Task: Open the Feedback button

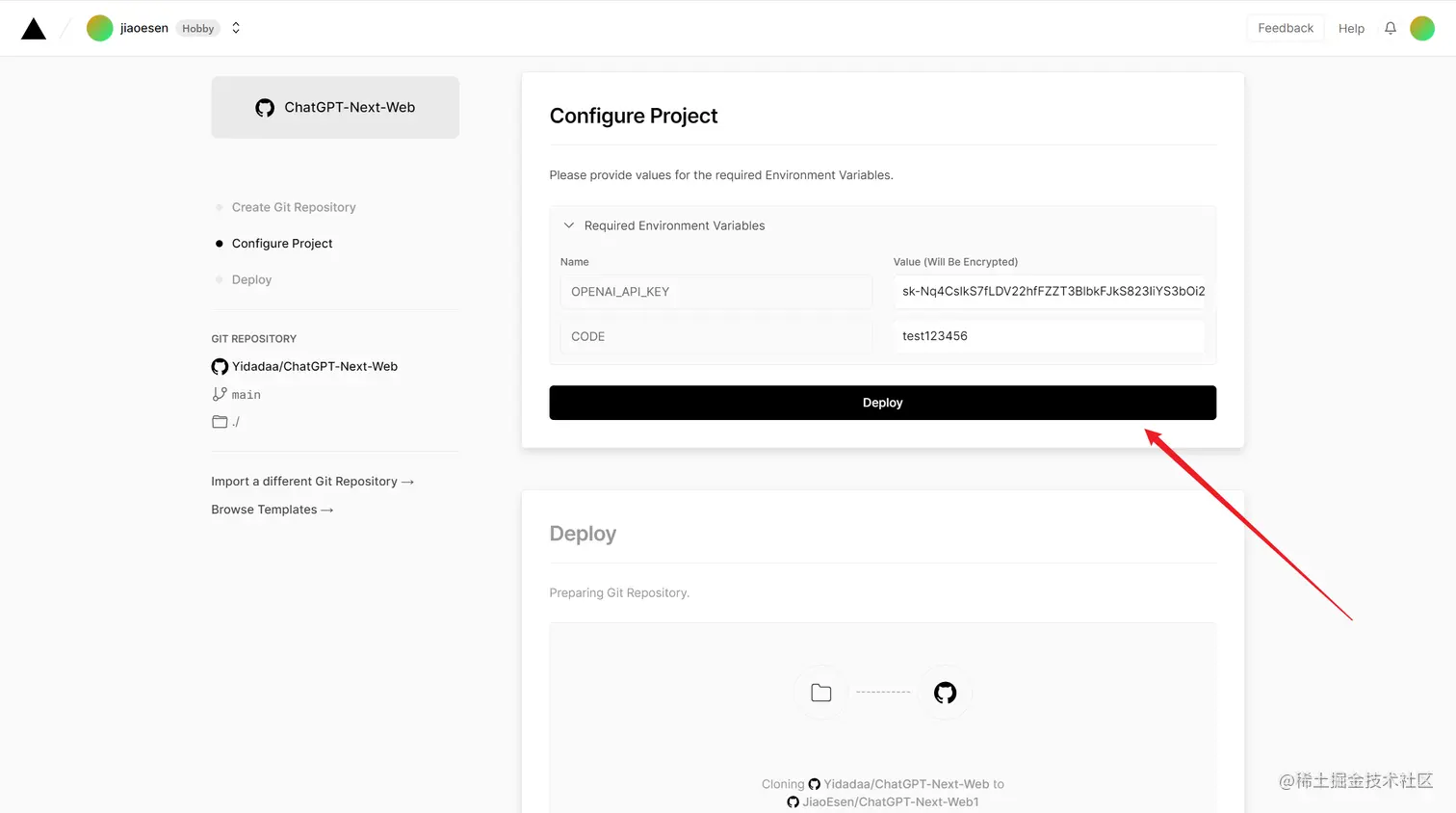Action: (1286, 28)
